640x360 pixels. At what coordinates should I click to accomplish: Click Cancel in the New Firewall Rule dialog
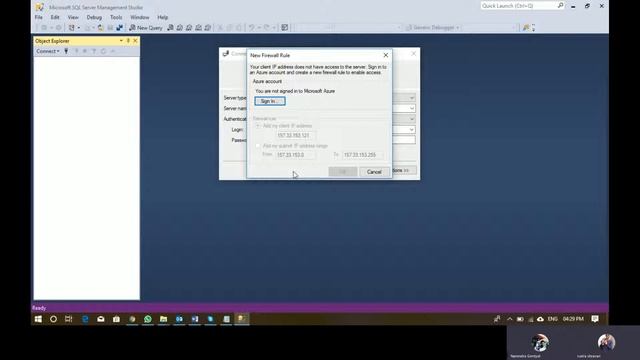point(374,172)
